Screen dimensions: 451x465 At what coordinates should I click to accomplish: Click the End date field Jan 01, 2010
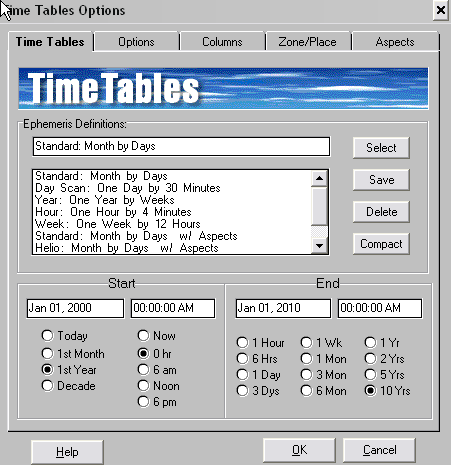coord(283,308)
